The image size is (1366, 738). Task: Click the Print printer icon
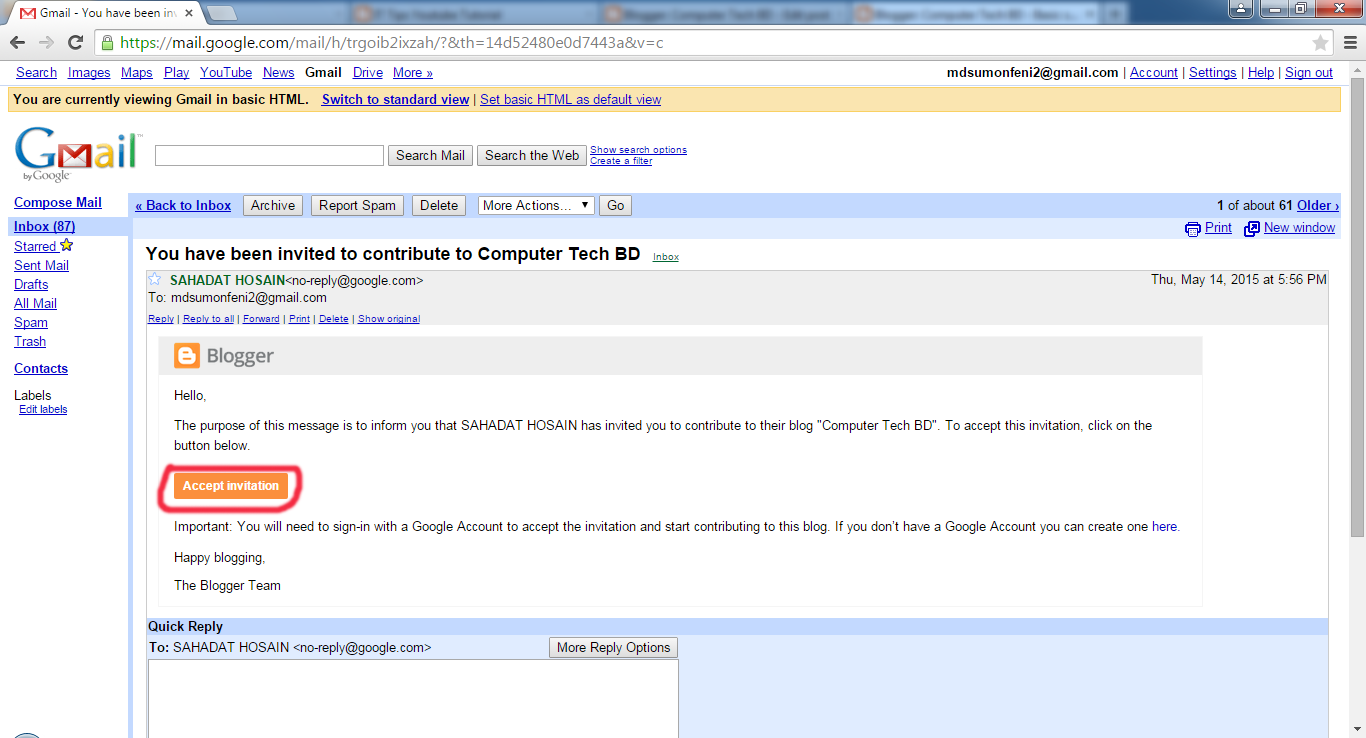pos(1193,228)
